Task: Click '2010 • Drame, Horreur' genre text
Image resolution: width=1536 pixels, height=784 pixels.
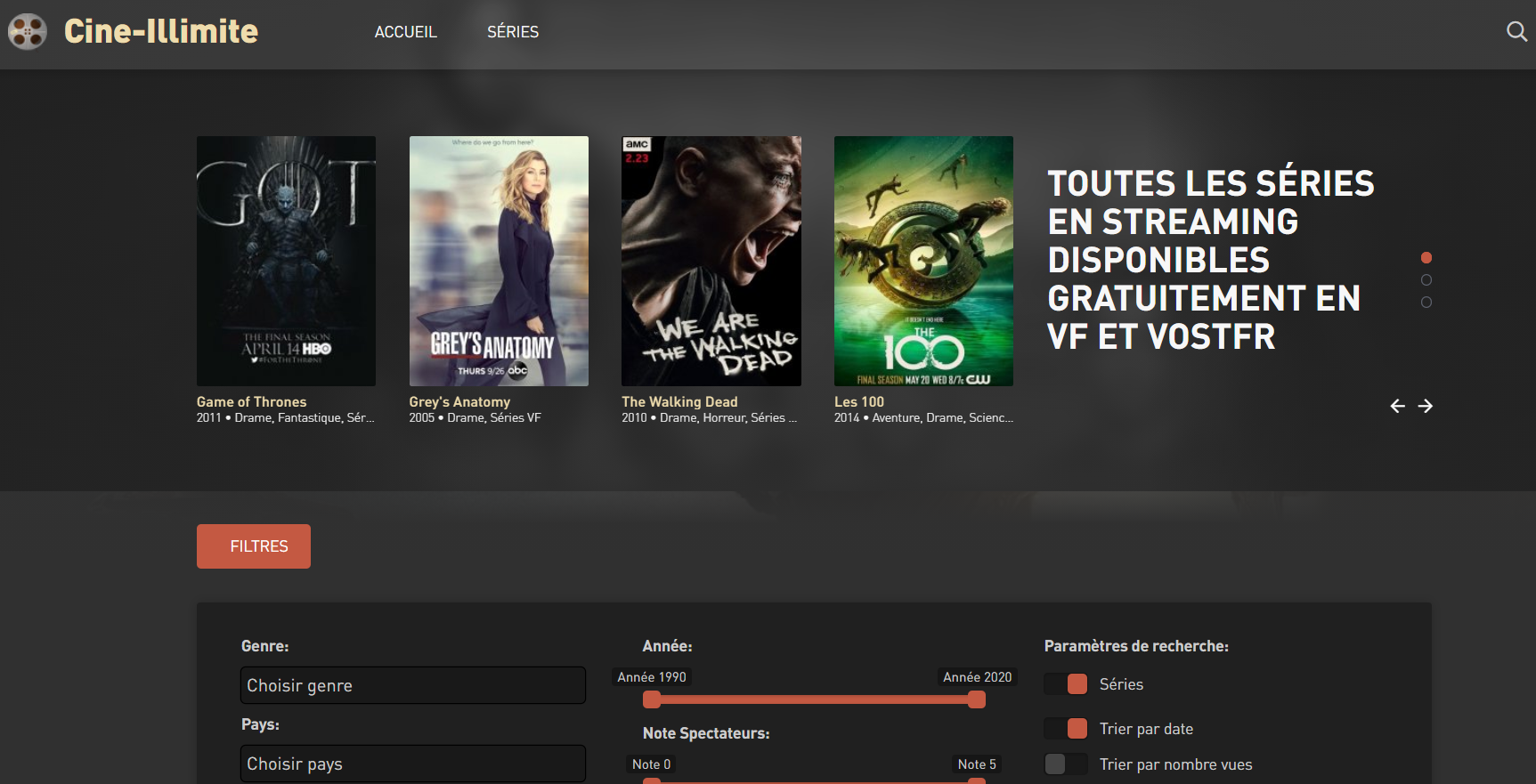Action: [710, 418]
